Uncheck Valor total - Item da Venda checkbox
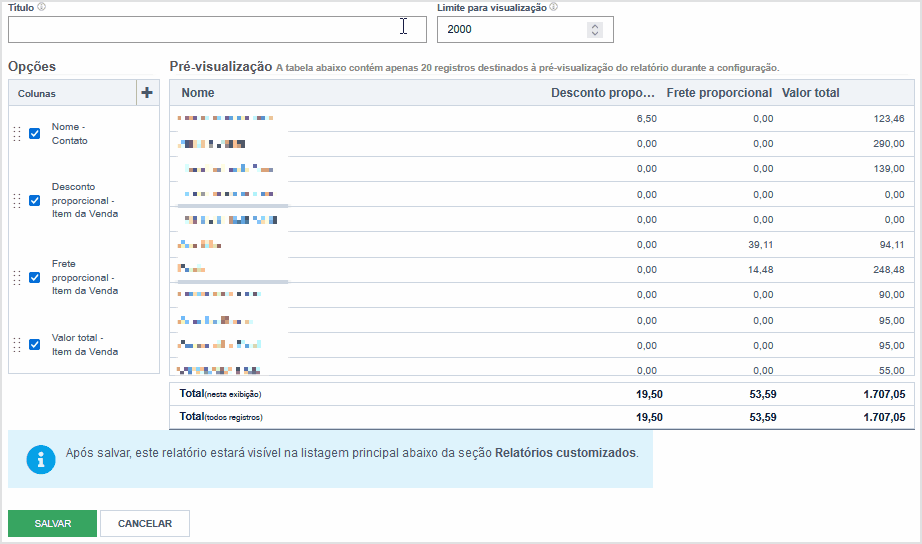 pos(35,345)
